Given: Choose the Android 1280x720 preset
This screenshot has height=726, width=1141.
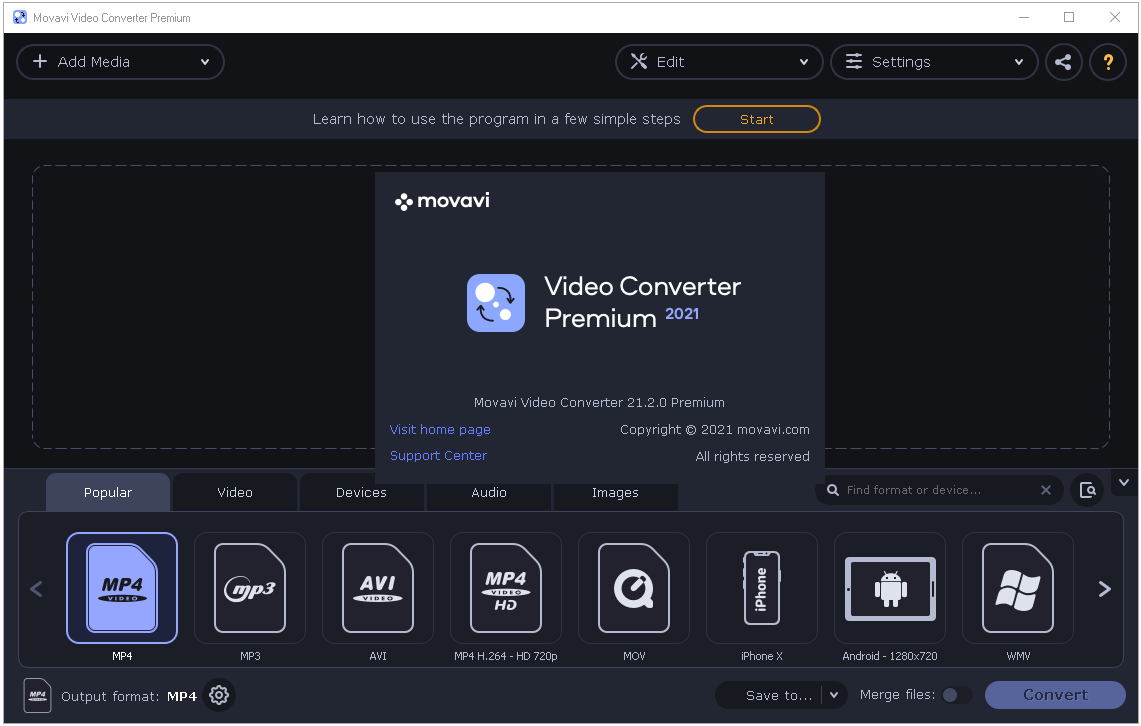Looking at the screenshot, I should 890,588.
